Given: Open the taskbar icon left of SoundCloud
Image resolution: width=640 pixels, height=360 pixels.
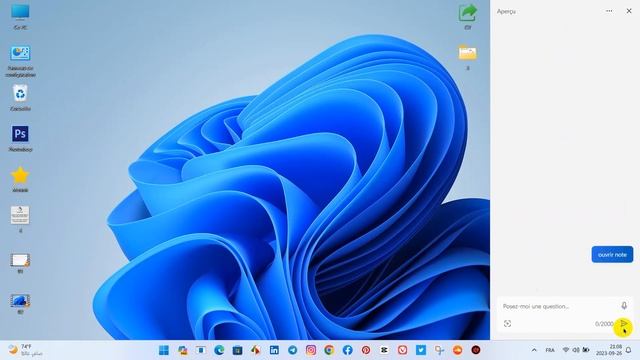Looking at the screenshot, I should click(x=439, y=350).
